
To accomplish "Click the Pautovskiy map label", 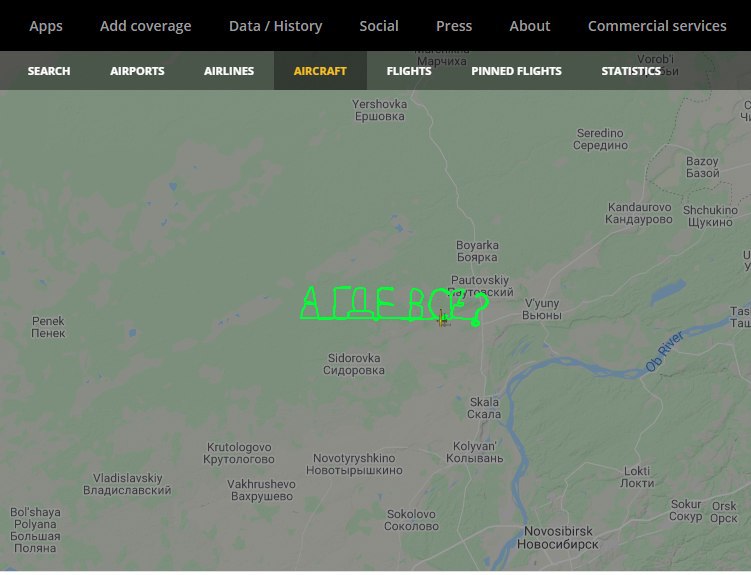I will (x=480, y=286).
